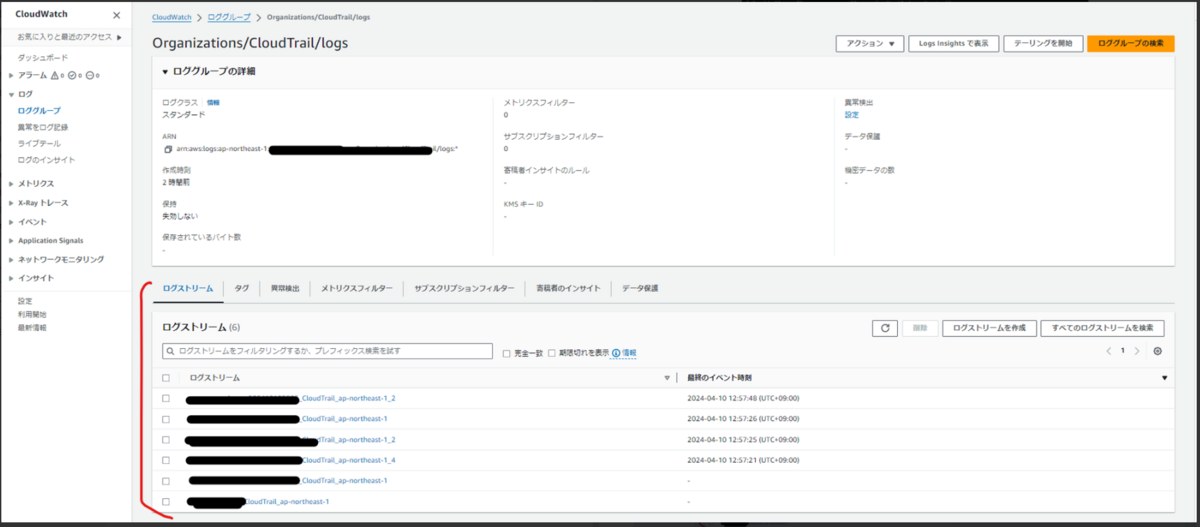Click テーリングを開始 button
The image size is (1200, 527).
click(x=1043, y=44)
